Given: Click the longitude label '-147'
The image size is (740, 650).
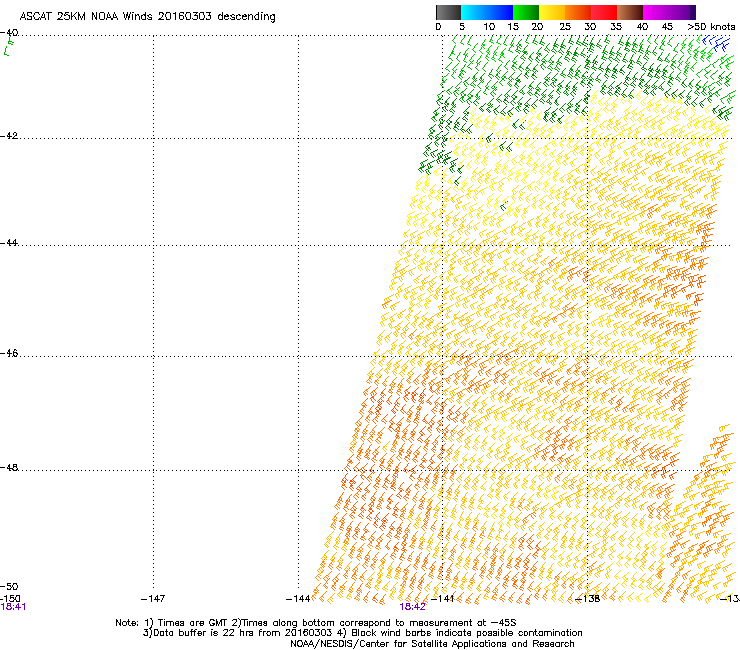Looking at the screenshot, I should click(153, 599).
